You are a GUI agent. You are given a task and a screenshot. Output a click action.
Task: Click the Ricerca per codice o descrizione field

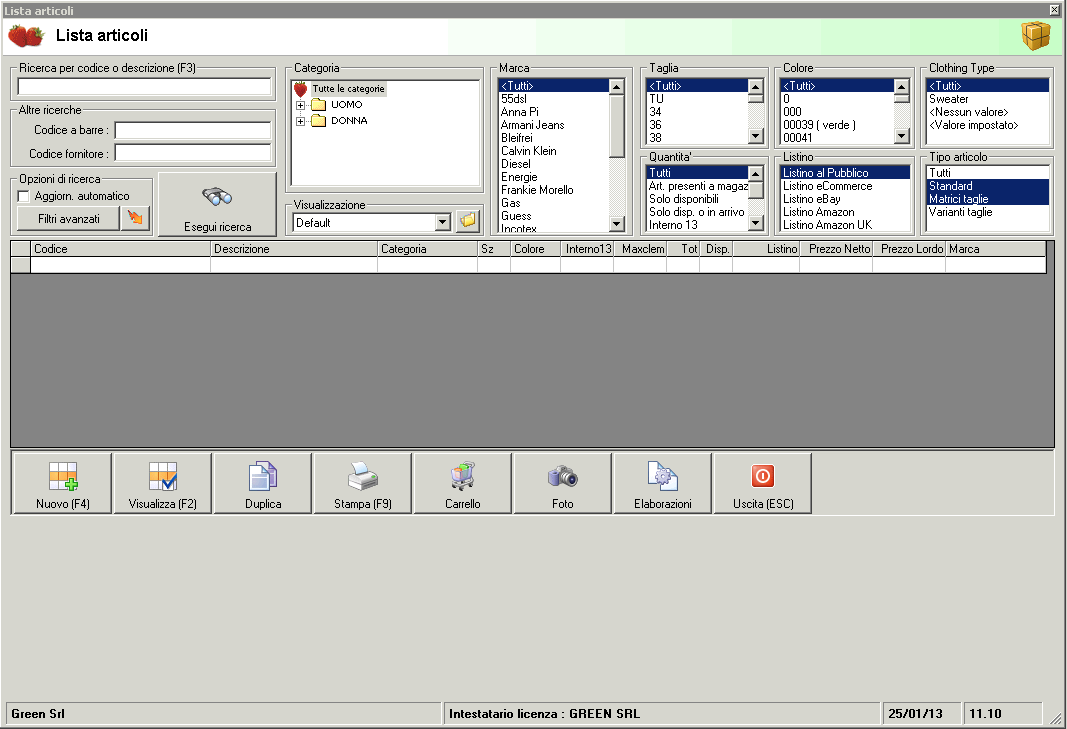click(144, 86)
